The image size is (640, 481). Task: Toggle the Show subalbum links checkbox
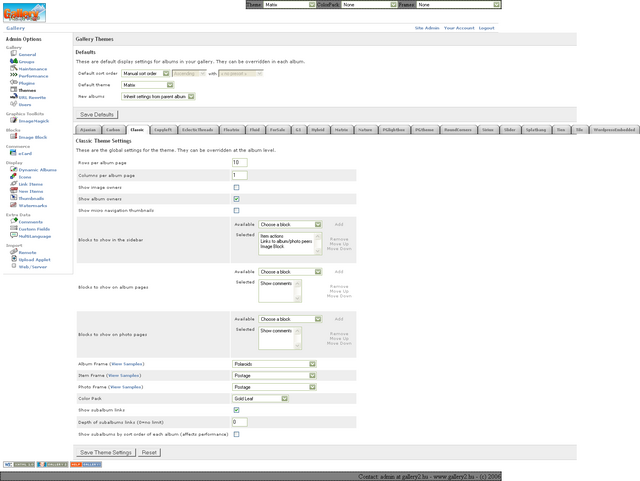236,410
